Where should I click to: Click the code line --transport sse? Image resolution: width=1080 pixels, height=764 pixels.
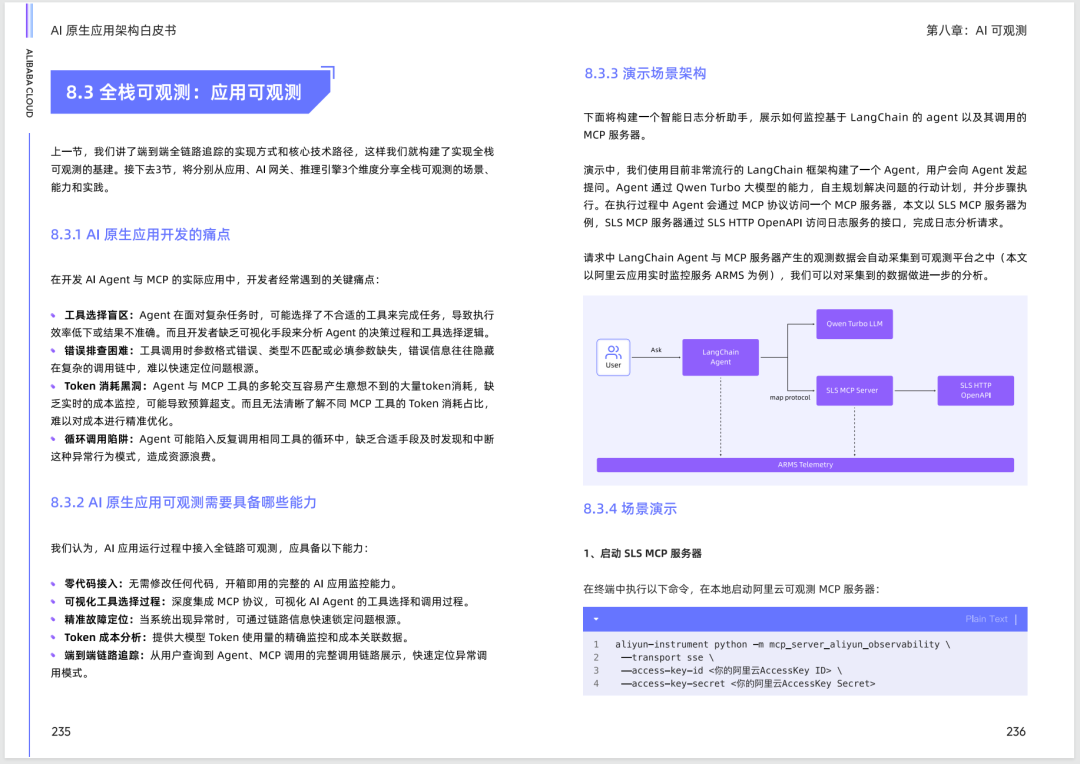(667, 658)
